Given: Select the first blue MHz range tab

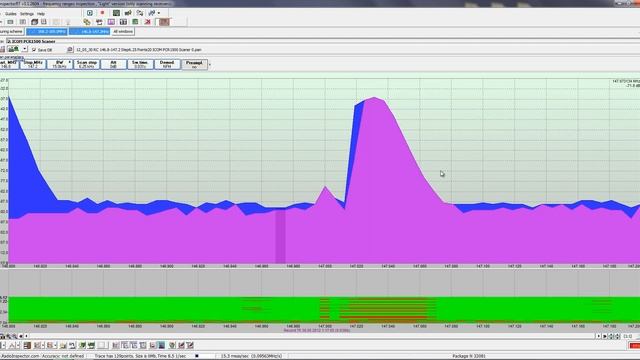Looking at the screenshot, I should [x=47, y=31].
